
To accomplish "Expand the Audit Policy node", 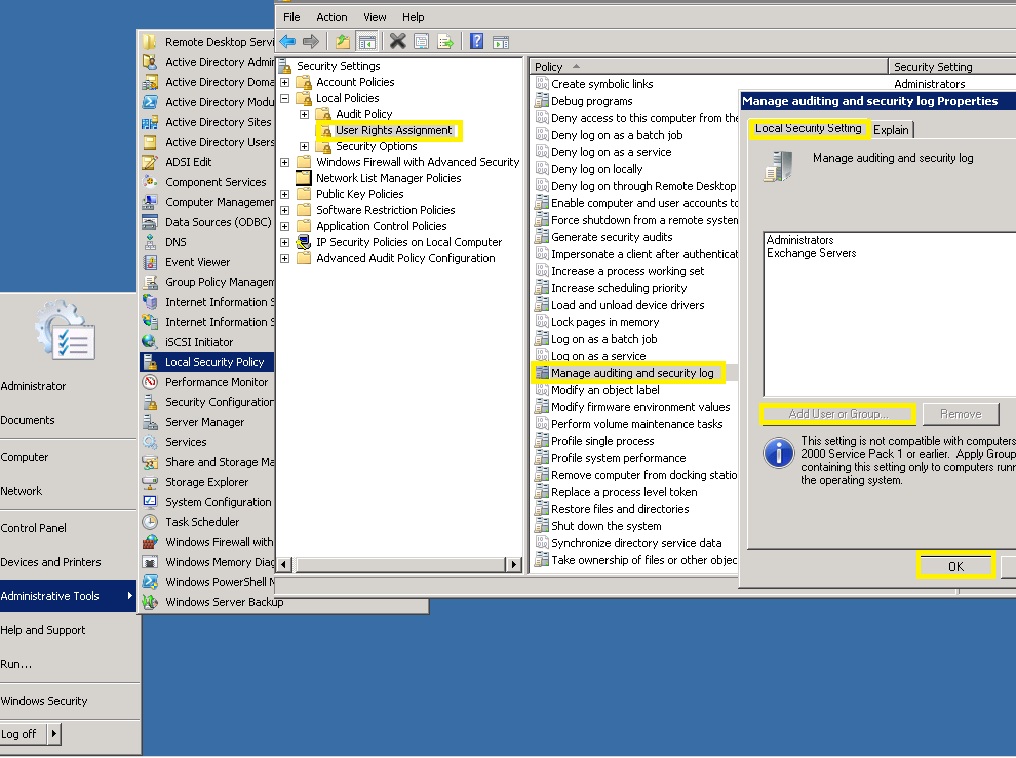I will click(x=305, y=114).
